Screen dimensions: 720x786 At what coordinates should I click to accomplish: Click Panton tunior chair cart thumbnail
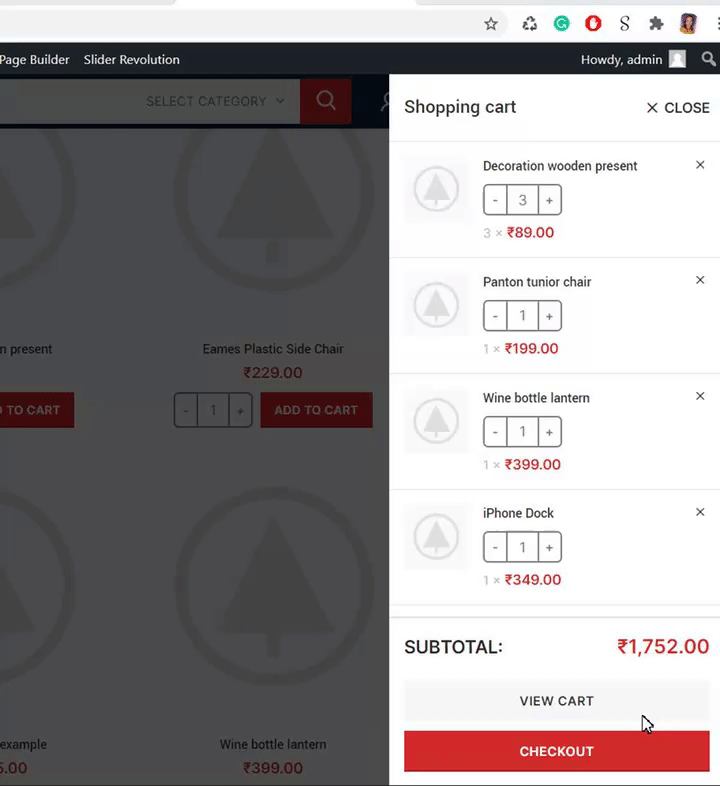[x=436, y=304]
